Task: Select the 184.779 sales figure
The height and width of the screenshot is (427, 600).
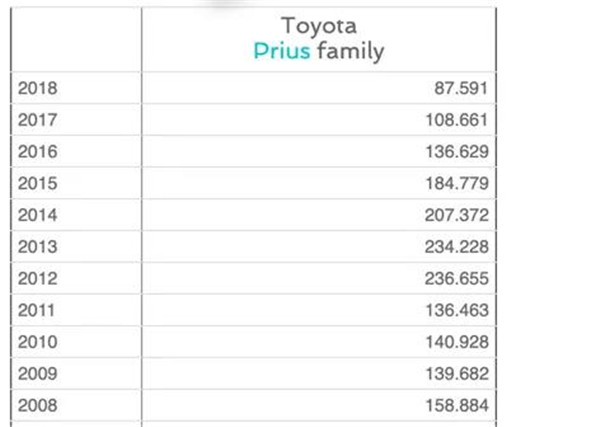Action: pyautogui.click(x=457, y=184)
